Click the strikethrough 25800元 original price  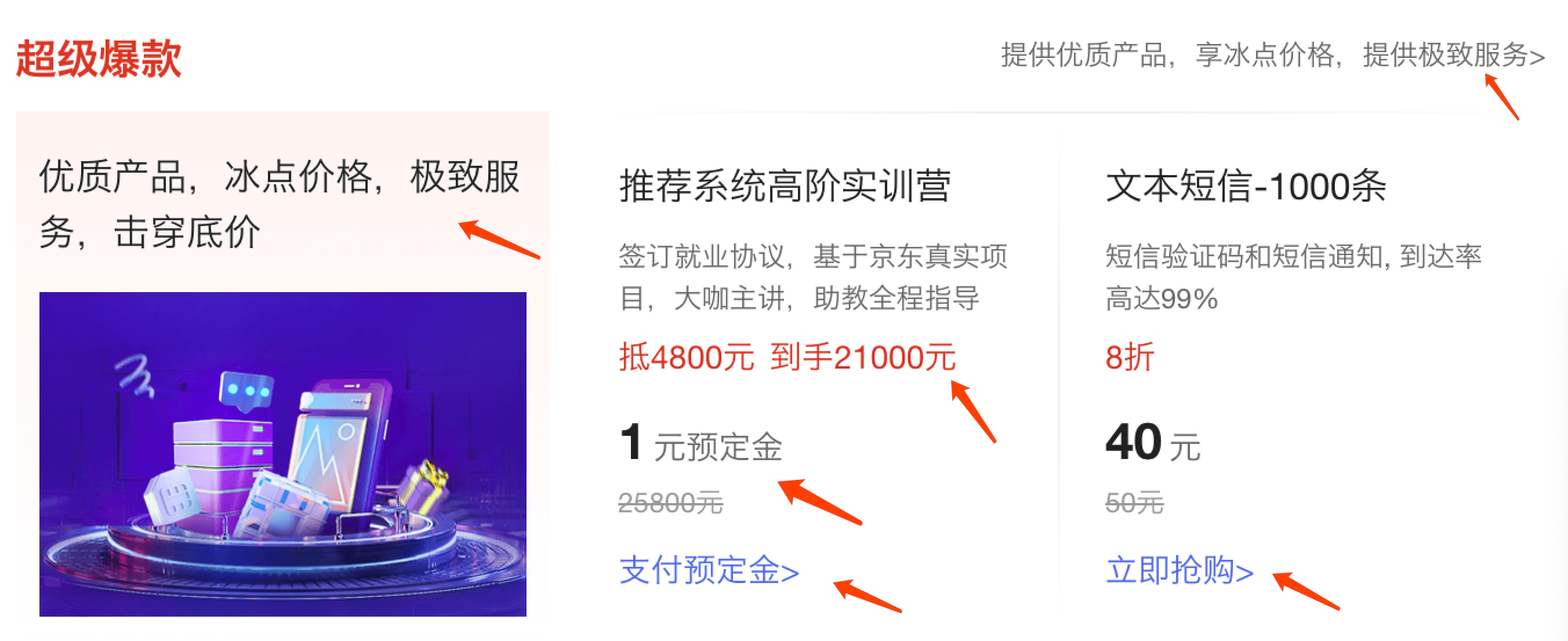(x=671, y=504)
